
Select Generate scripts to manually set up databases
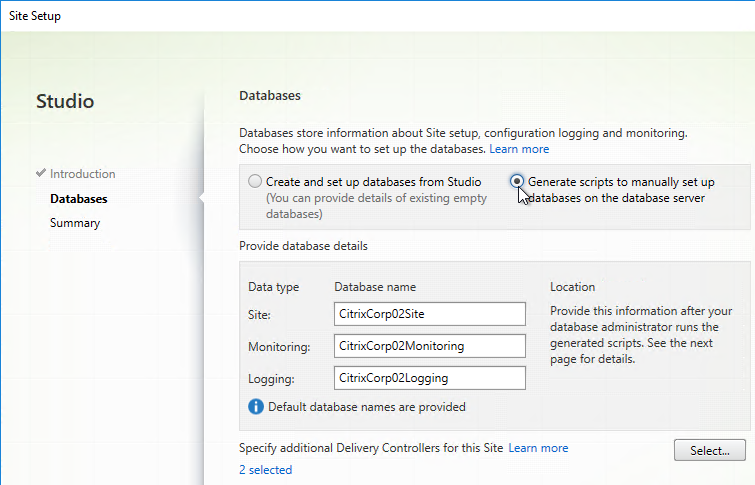tap(517, 181)
